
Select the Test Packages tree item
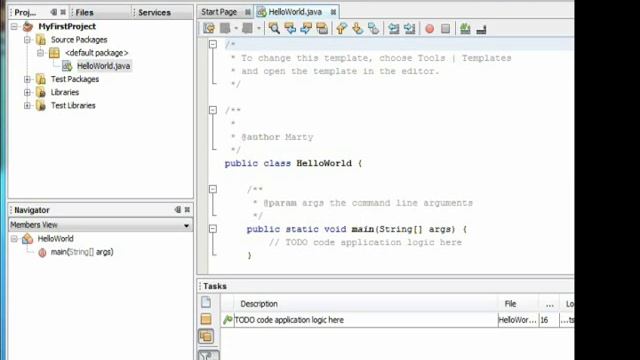75,79
